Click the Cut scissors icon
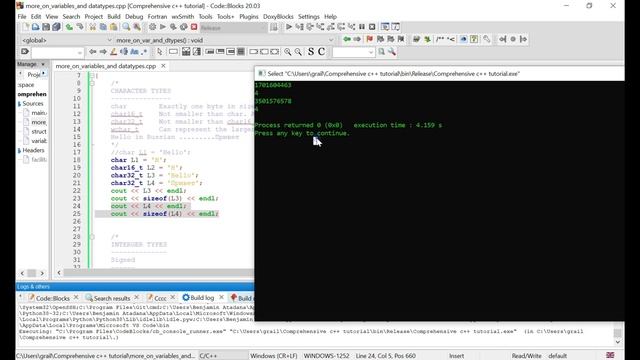 pyautogui.click(x=93, y=27)
